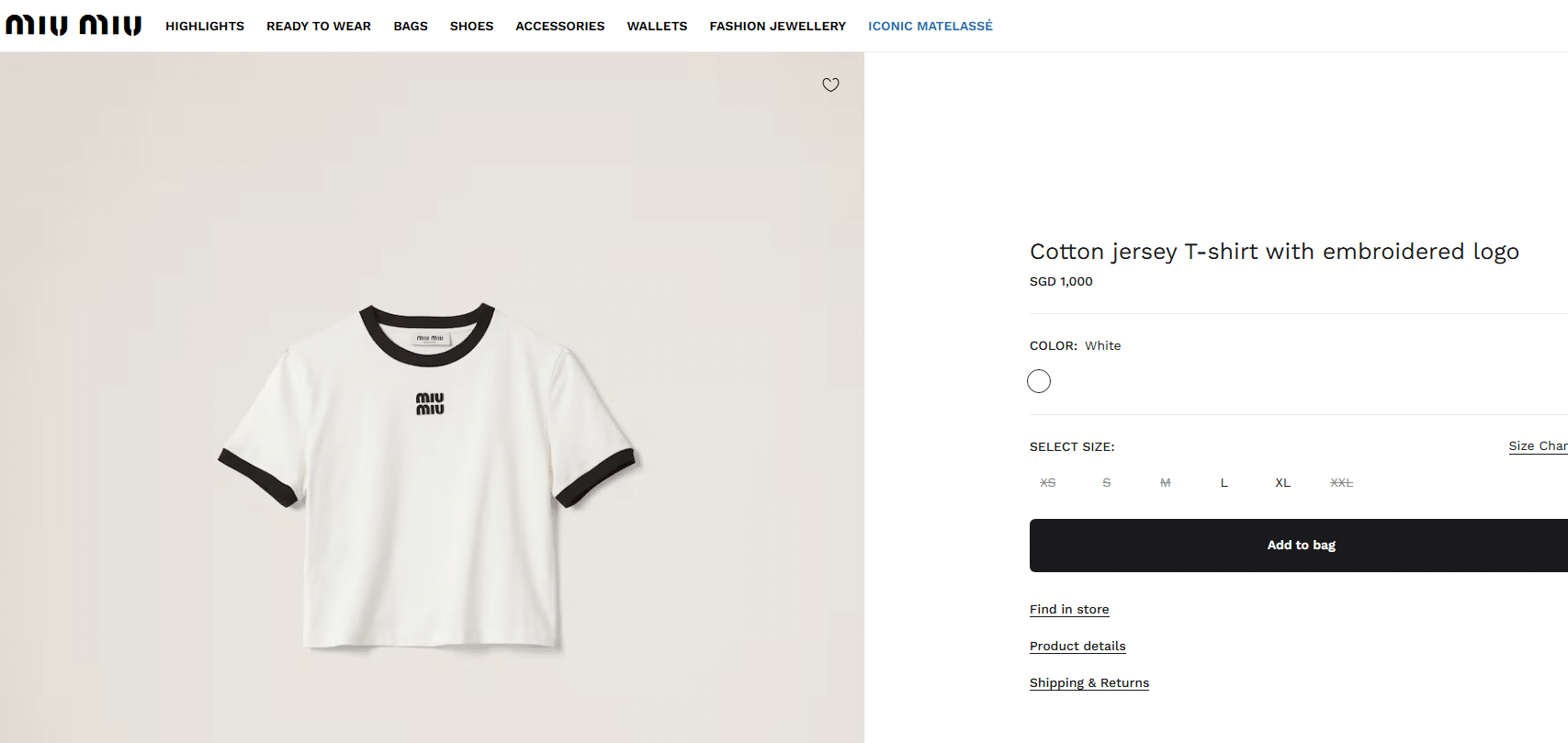Add T-shirt to wishlist with heart icon
Image resolution: width=1568 pixels, height=743 pixels.
click(x=830, y=85)
